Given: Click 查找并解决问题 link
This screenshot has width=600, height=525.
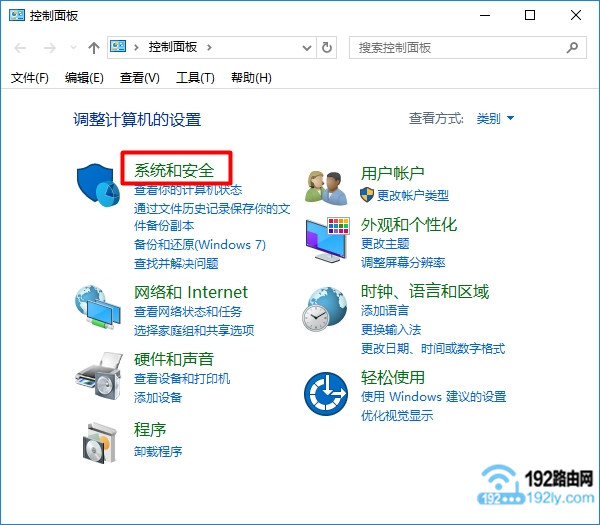Looking at the screenshot, I should coord(176,263).
